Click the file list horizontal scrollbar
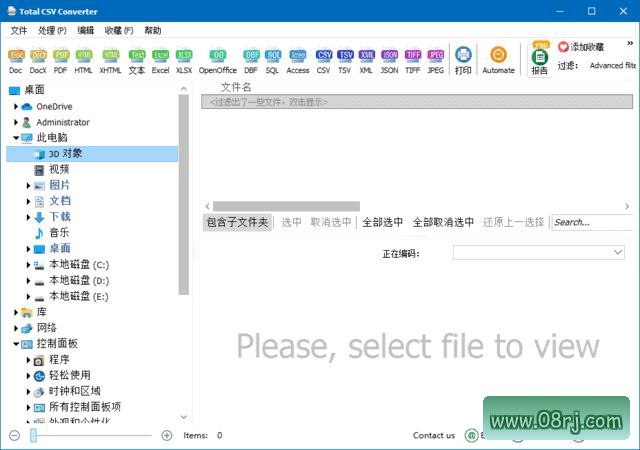640x450 pixels. [x=286, y=206]
